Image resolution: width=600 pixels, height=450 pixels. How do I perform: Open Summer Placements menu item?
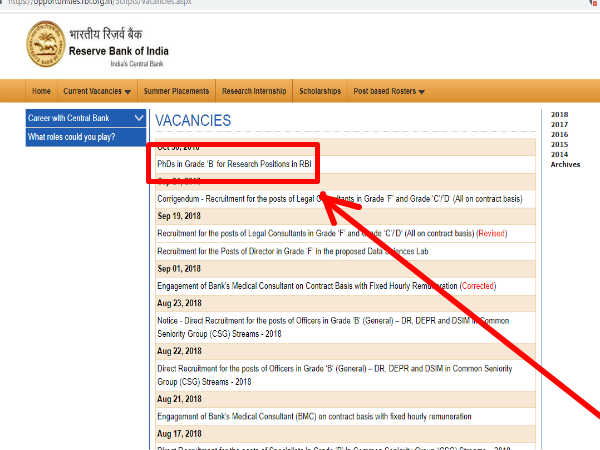tap(176, 91)
